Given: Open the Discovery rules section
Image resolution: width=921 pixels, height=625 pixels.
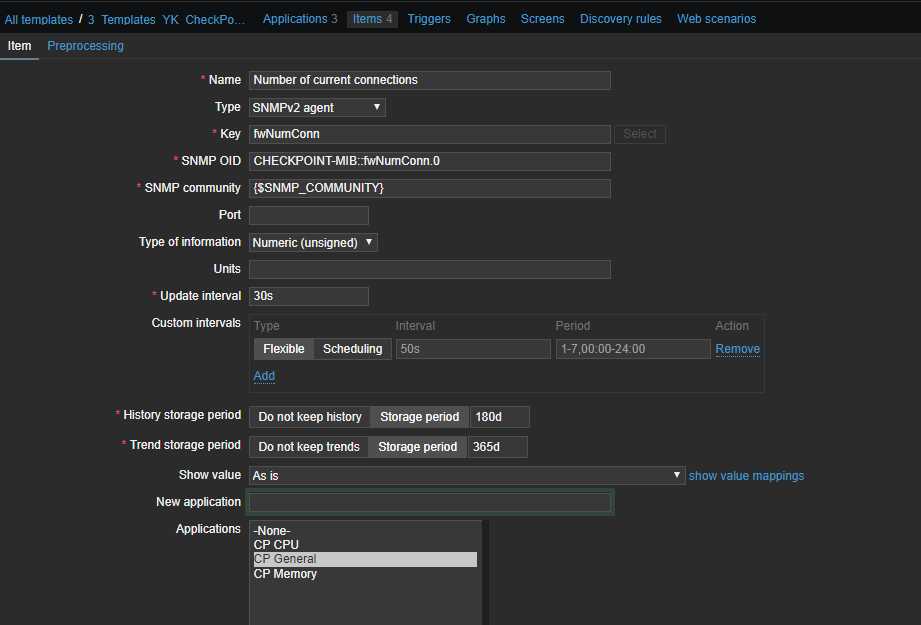Looking at the screenshot, I should pos(620,19).
